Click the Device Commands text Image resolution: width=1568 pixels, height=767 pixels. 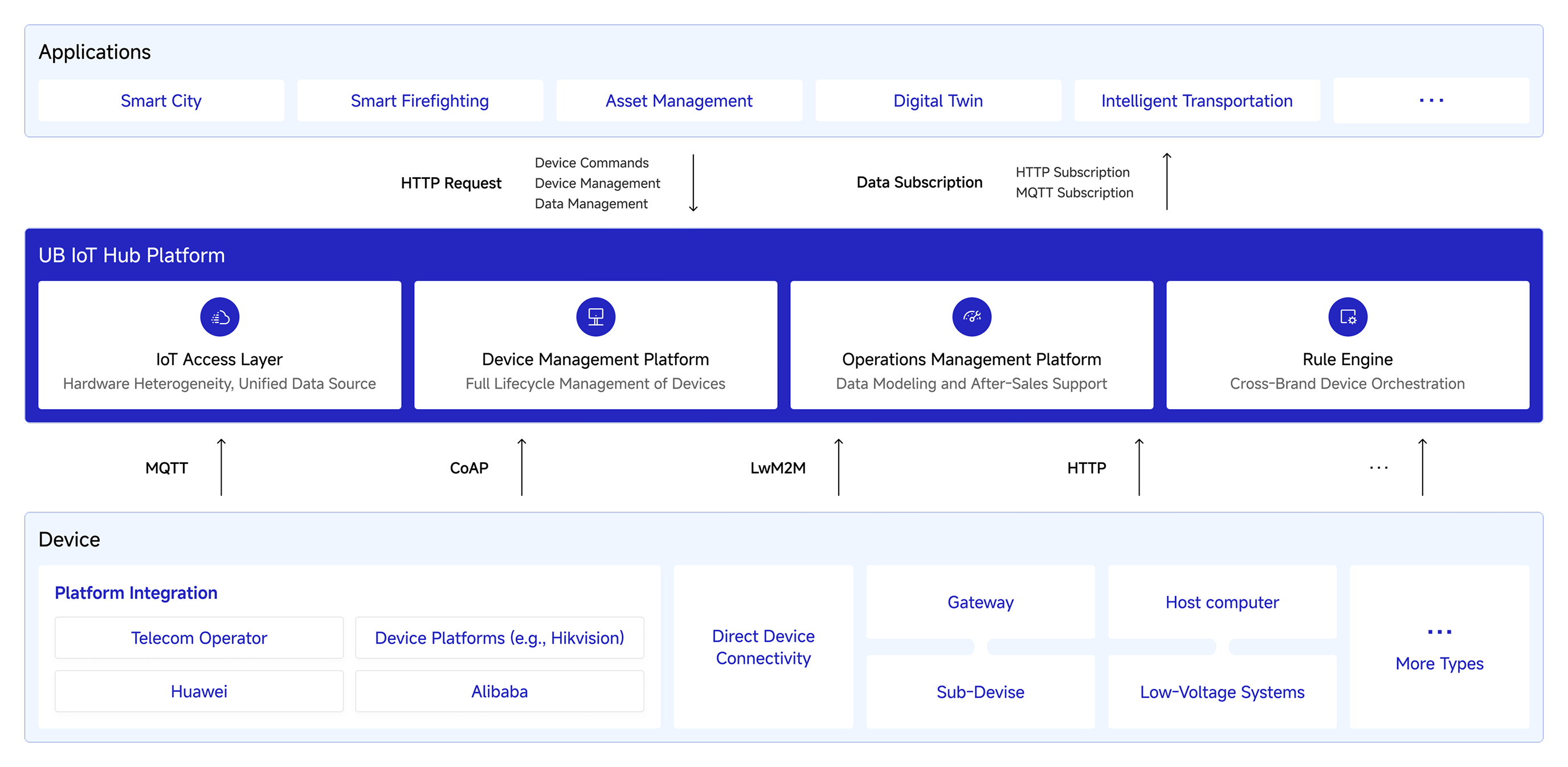coord(591,163)
